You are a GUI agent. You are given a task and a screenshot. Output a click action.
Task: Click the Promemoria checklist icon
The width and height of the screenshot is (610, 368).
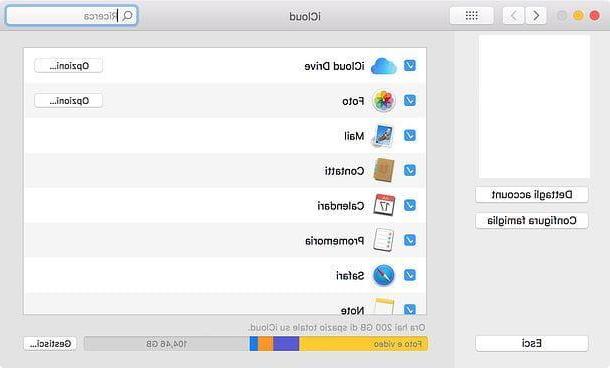click(384, 240)
